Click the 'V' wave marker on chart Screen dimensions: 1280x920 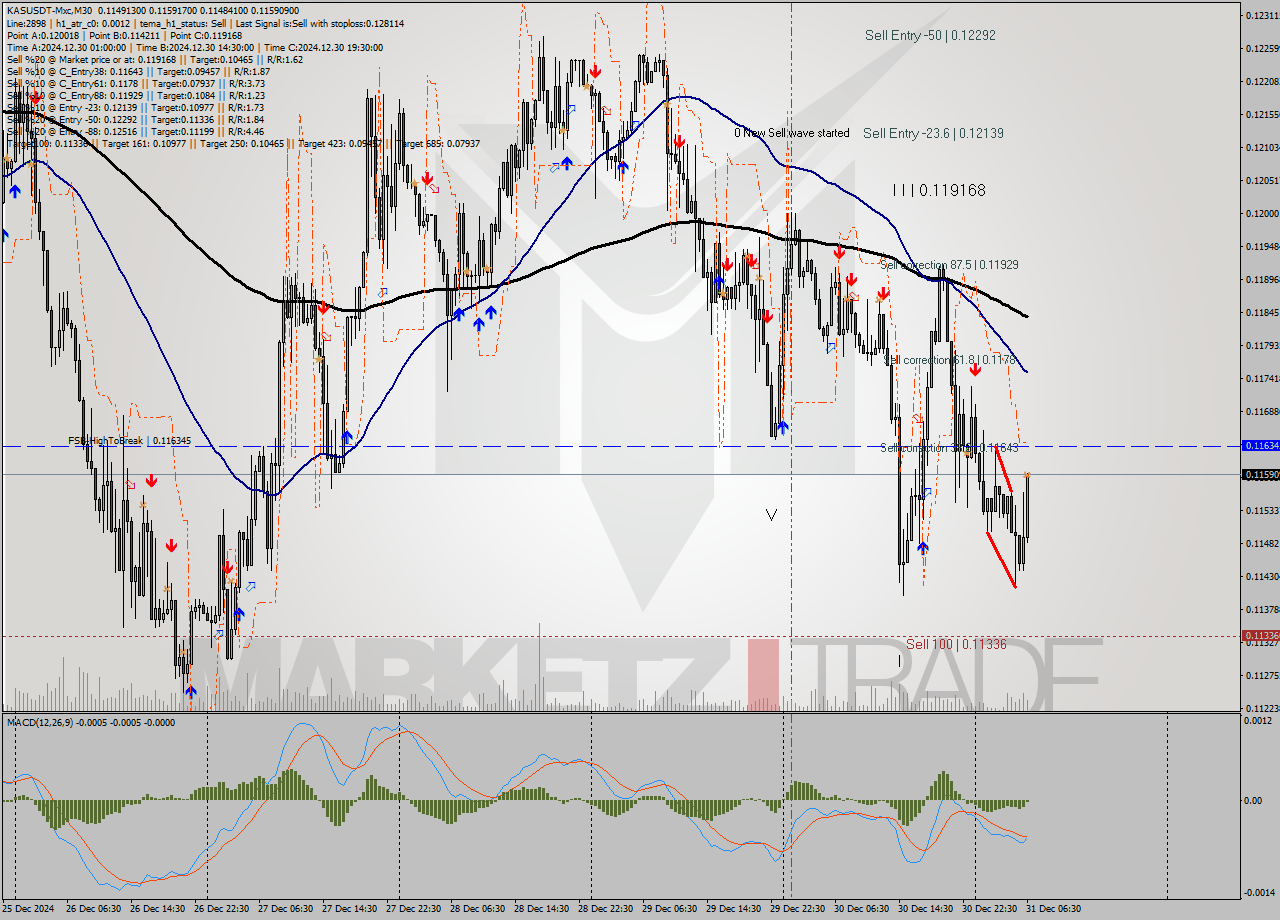[771, 515]
